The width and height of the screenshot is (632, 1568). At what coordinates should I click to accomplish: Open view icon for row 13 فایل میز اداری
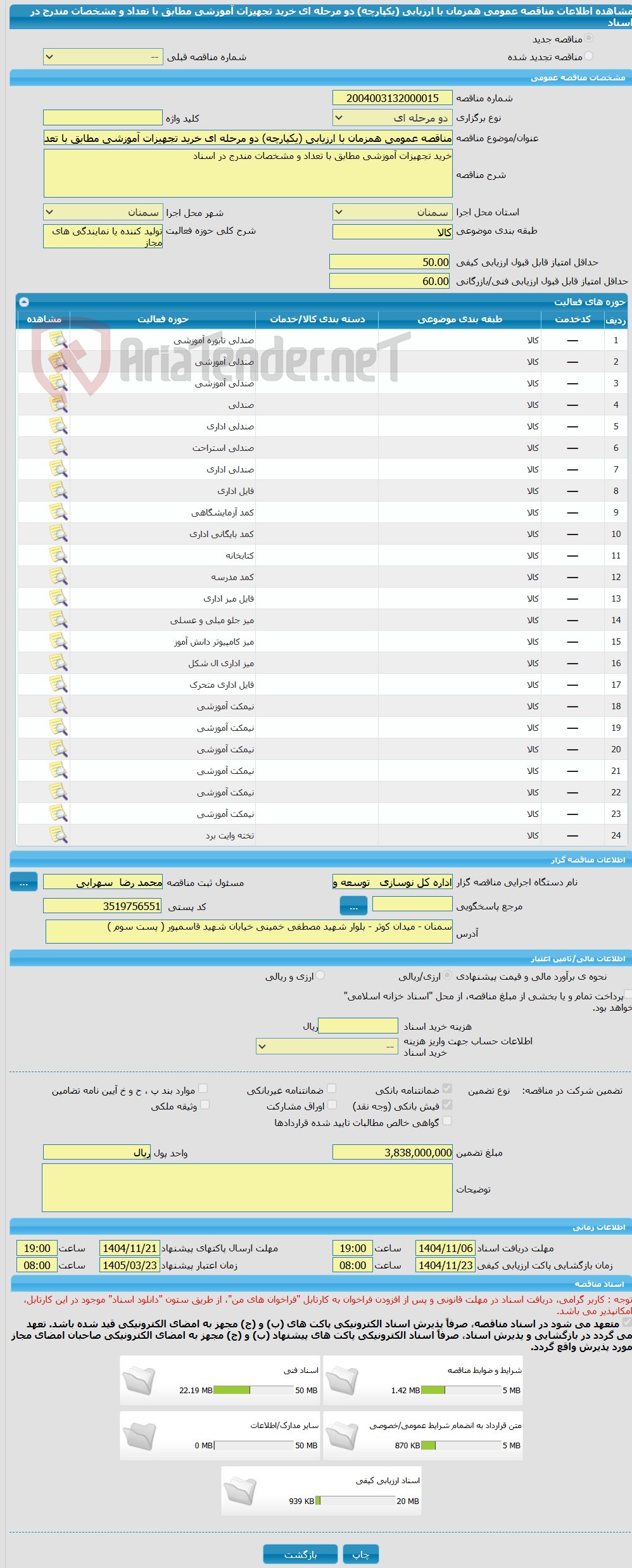[x=58, y=598]
